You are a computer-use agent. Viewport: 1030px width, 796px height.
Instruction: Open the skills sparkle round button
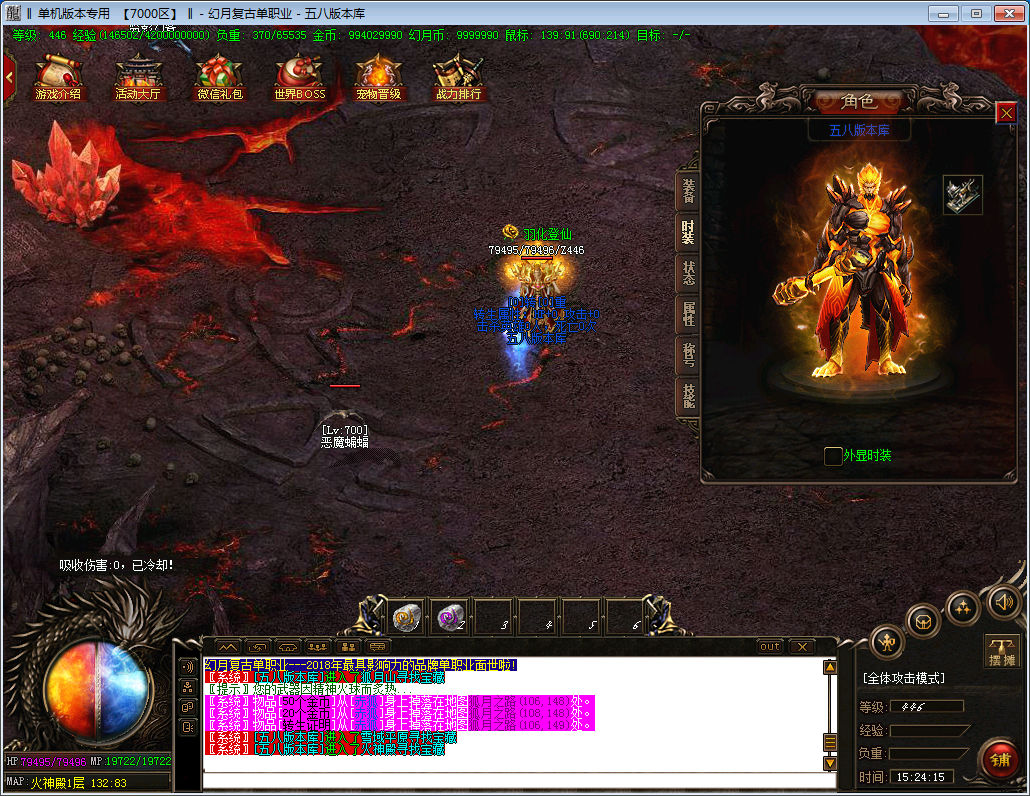pyautogui.click(x=963, y=608)
